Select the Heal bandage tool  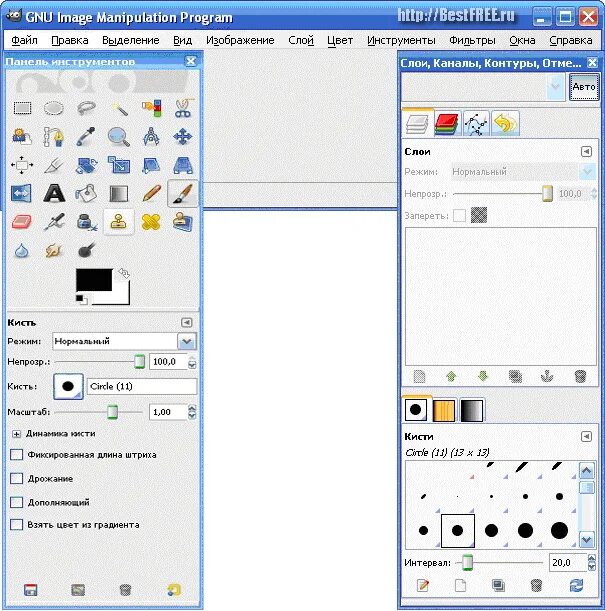click(x=151, y=222)
